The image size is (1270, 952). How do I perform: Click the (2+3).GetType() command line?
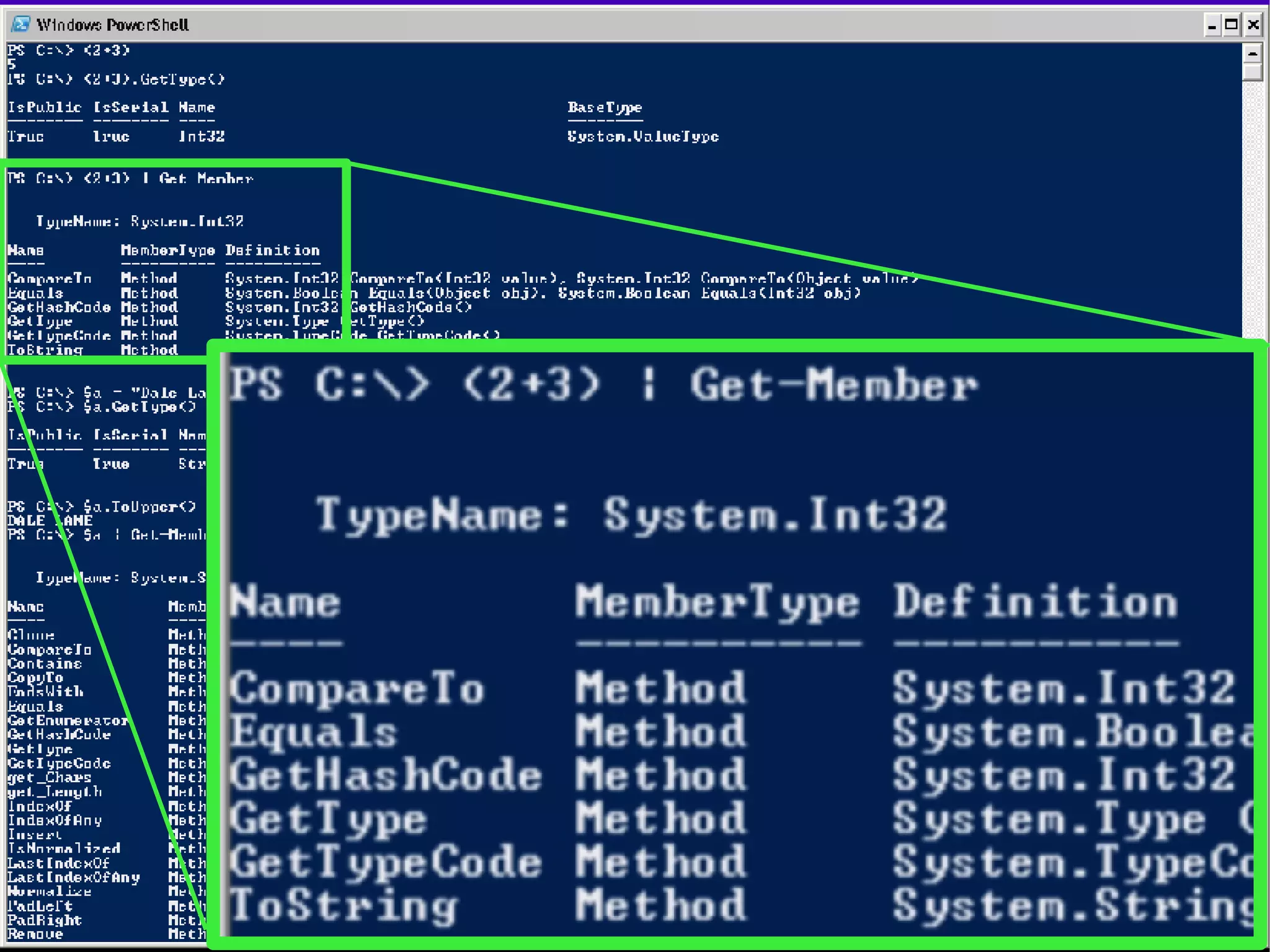coord(116,79)
